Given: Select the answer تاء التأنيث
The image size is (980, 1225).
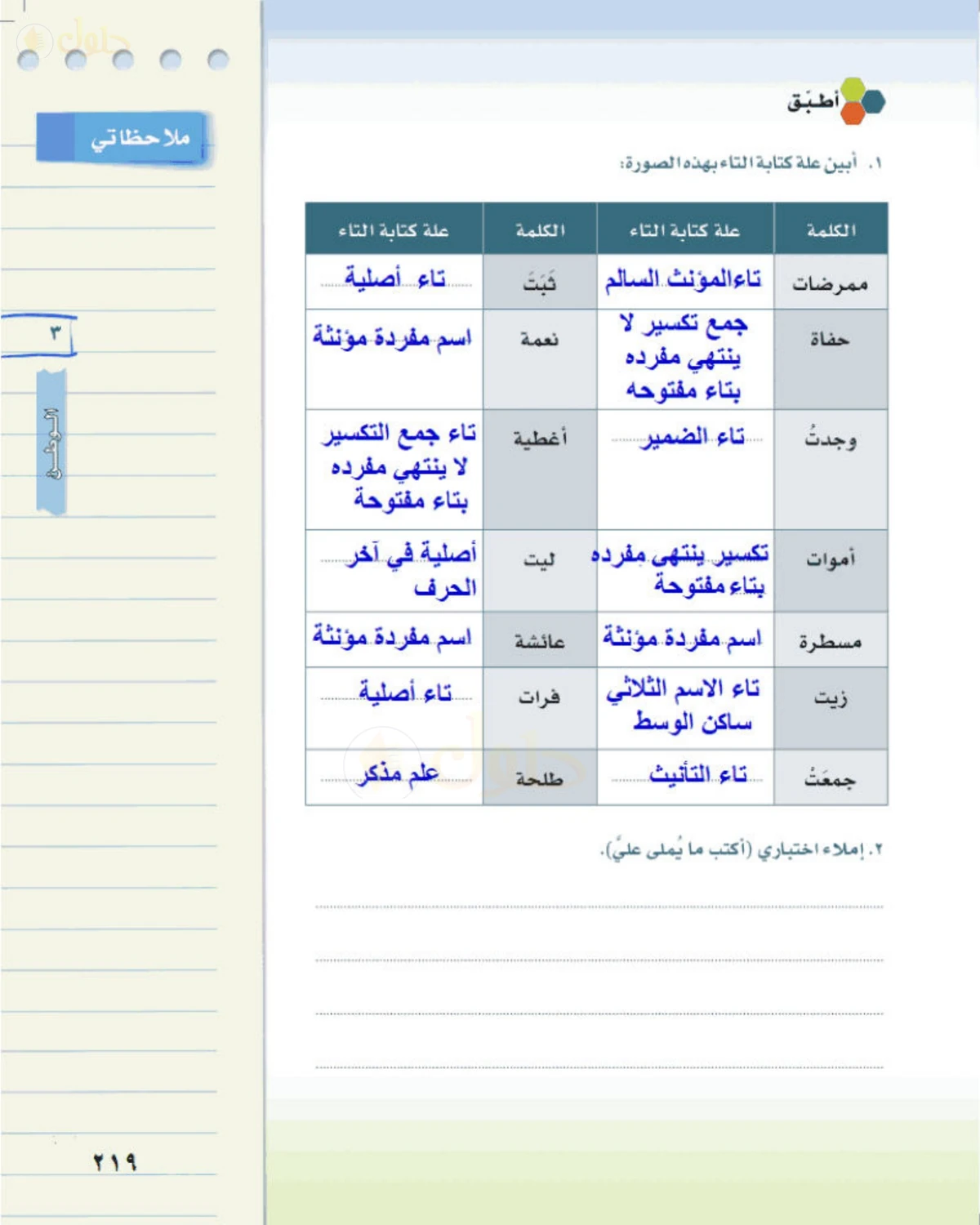Looking at the screenshot, I should click(698, 773).
